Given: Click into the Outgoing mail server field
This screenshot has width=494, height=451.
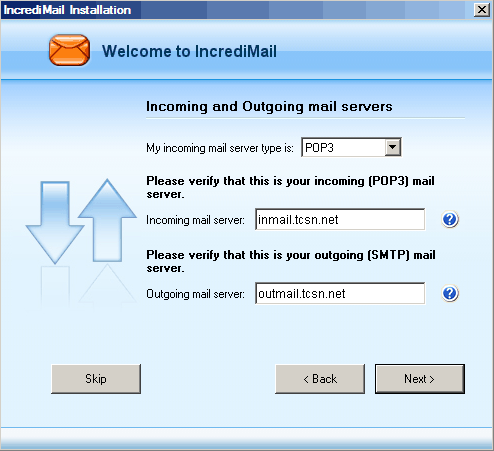Looking at the screenshot, I should [340, 293].
